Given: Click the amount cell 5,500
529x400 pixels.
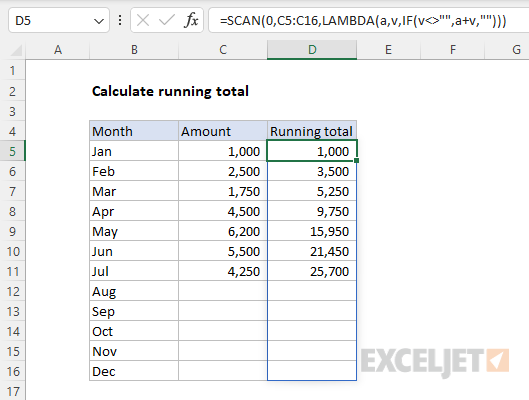Looking at the screenshot, I should (x=223, y=251).
